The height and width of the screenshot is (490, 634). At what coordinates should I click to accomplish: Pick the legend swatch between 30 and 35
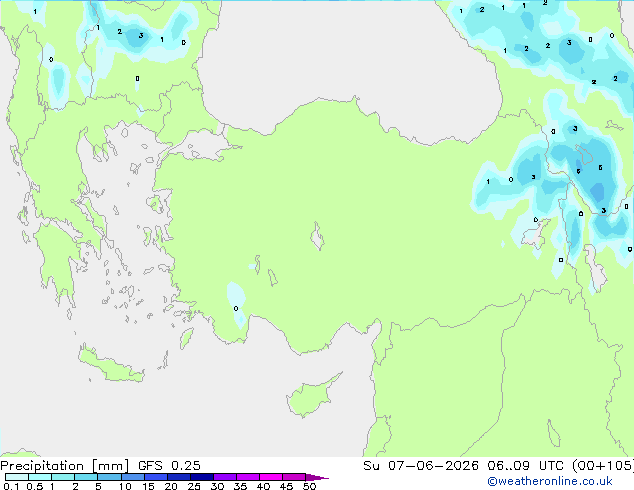225,477
